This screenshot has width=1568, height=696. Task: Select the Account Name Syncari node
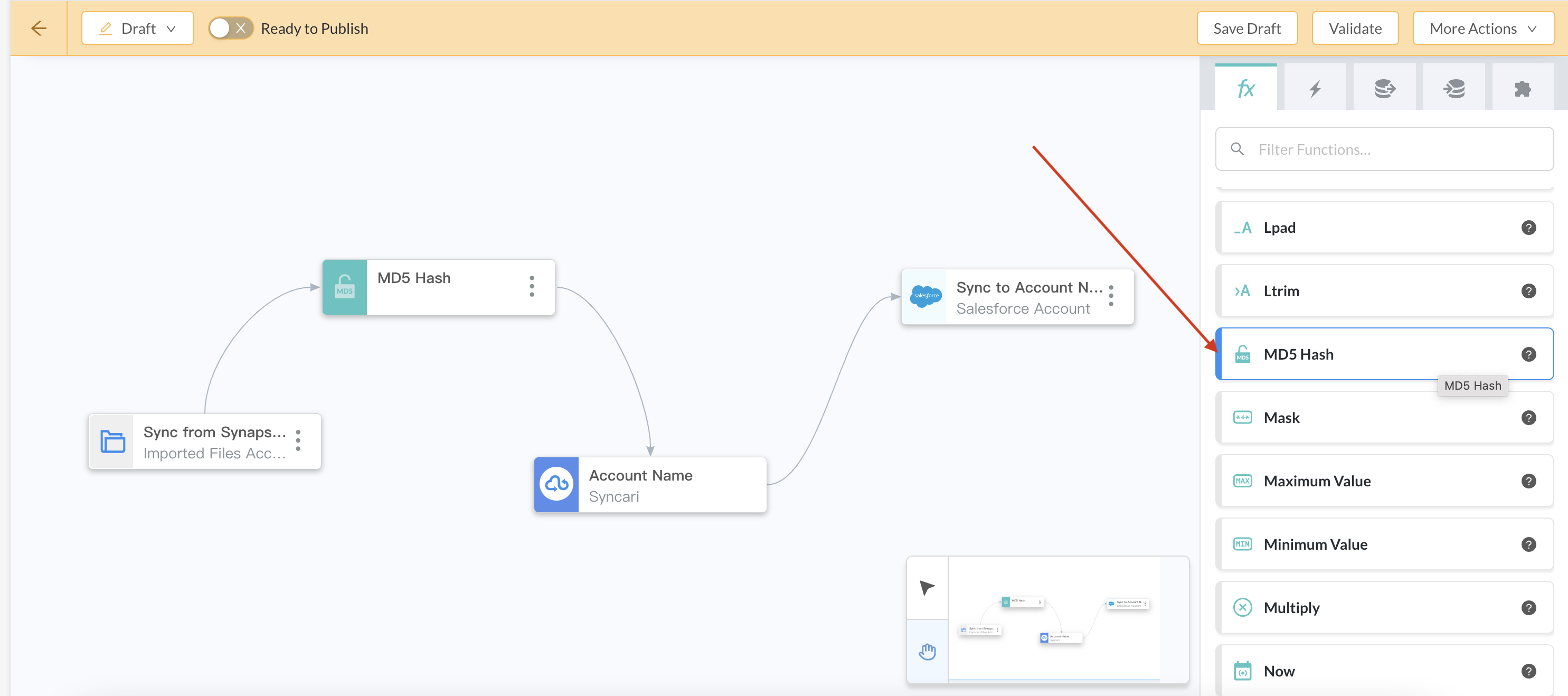650,485
